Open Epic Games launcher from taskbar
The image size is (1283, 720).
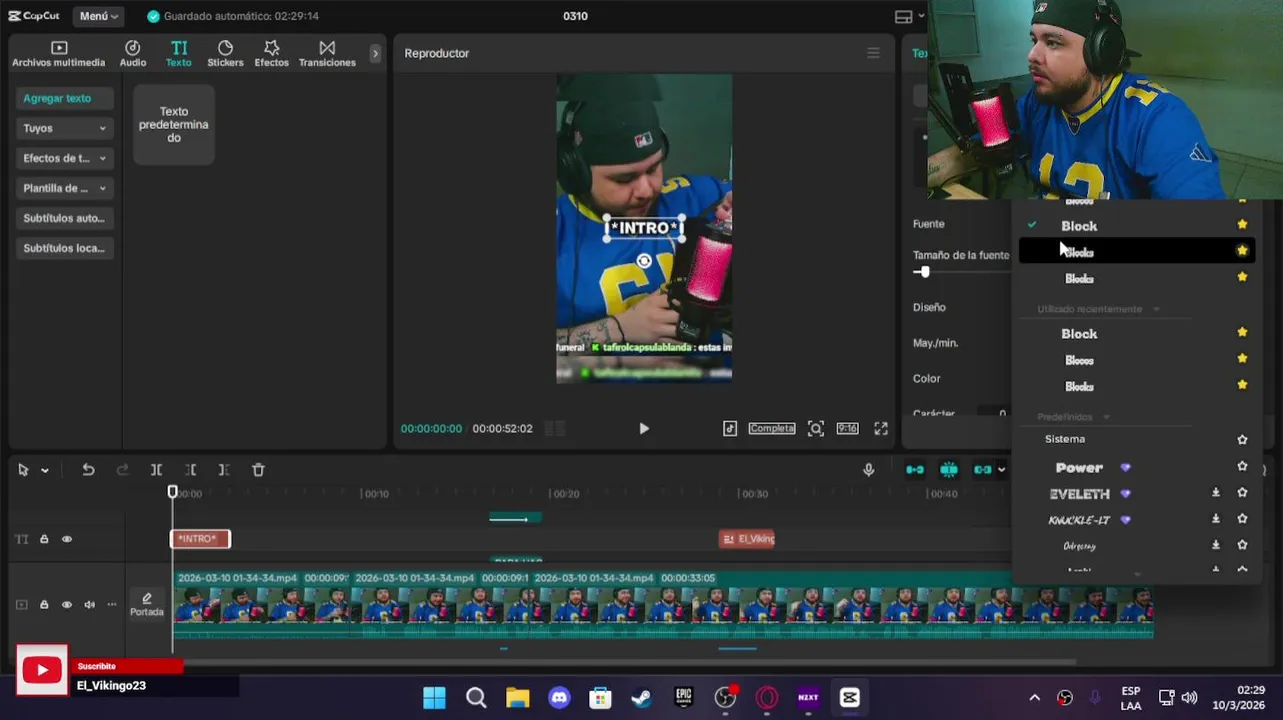pos(684,697)
